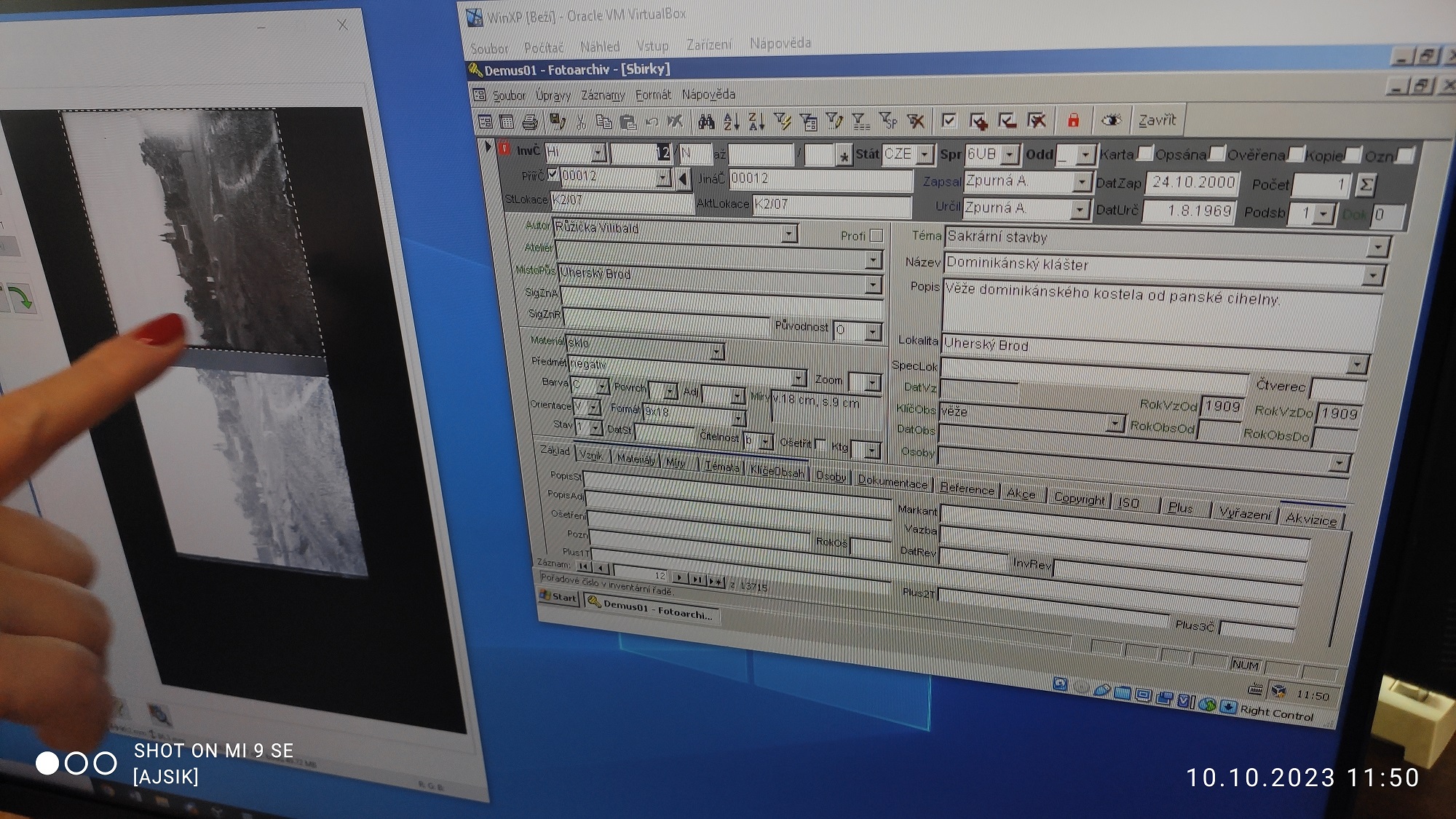Screen dimensions: 1456x819
Task: Click the Print icon in Demus toolbar
Action: tap(530, 121)
